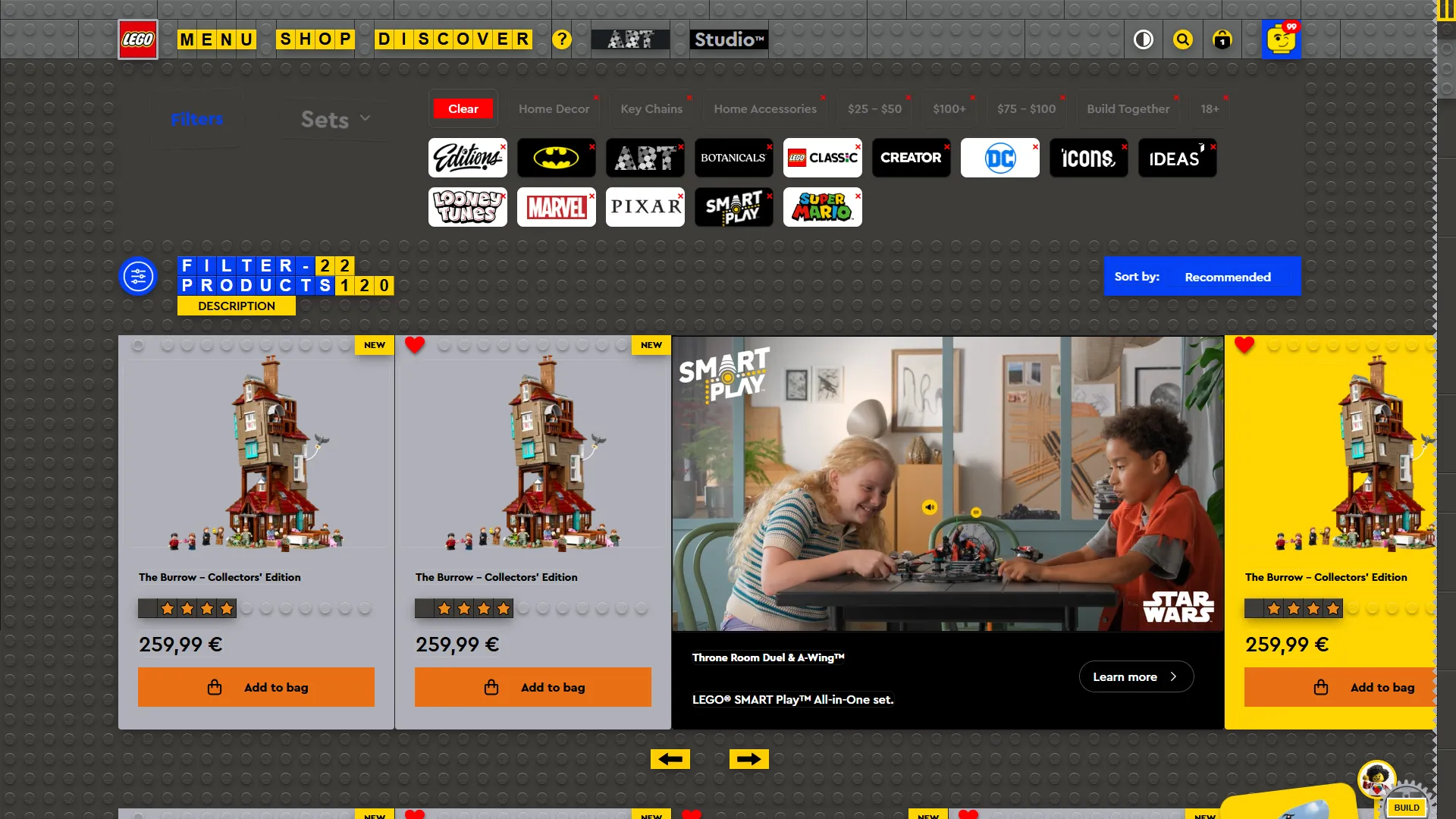Open the ART item in top bar

click(630, 39)
